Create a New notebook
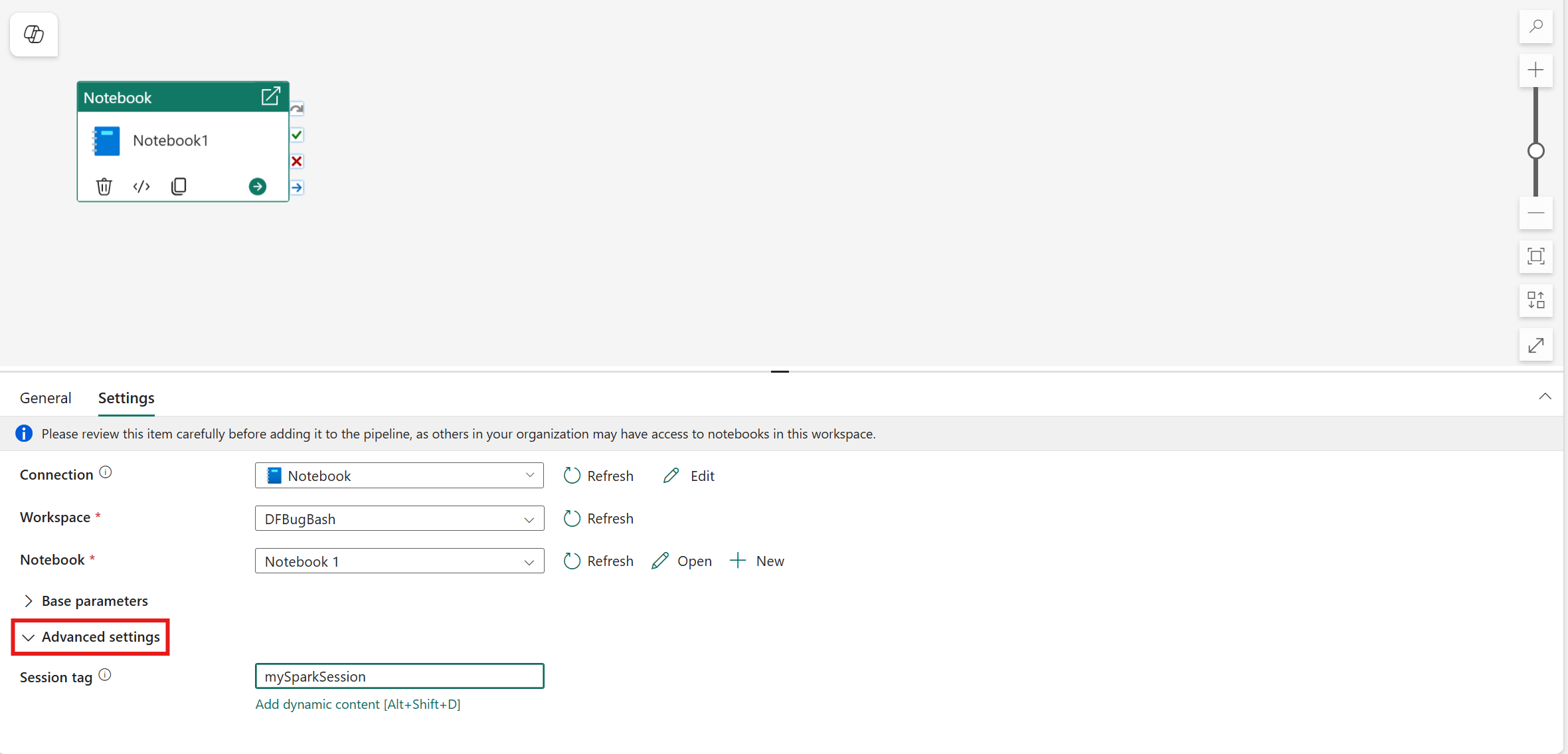Image resolution: width=1568 pixels, height=754 pixels. click(757, 561)
